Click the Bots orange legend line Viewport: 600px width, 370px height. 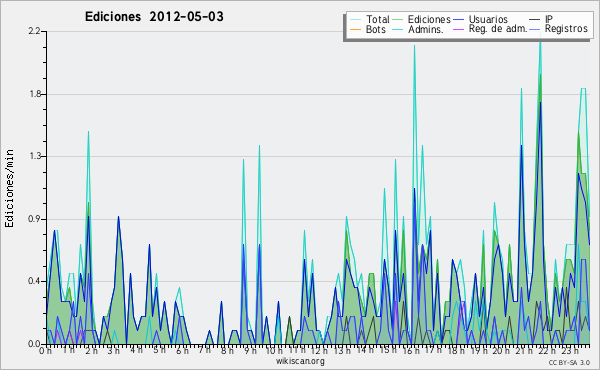pos(355,29)
